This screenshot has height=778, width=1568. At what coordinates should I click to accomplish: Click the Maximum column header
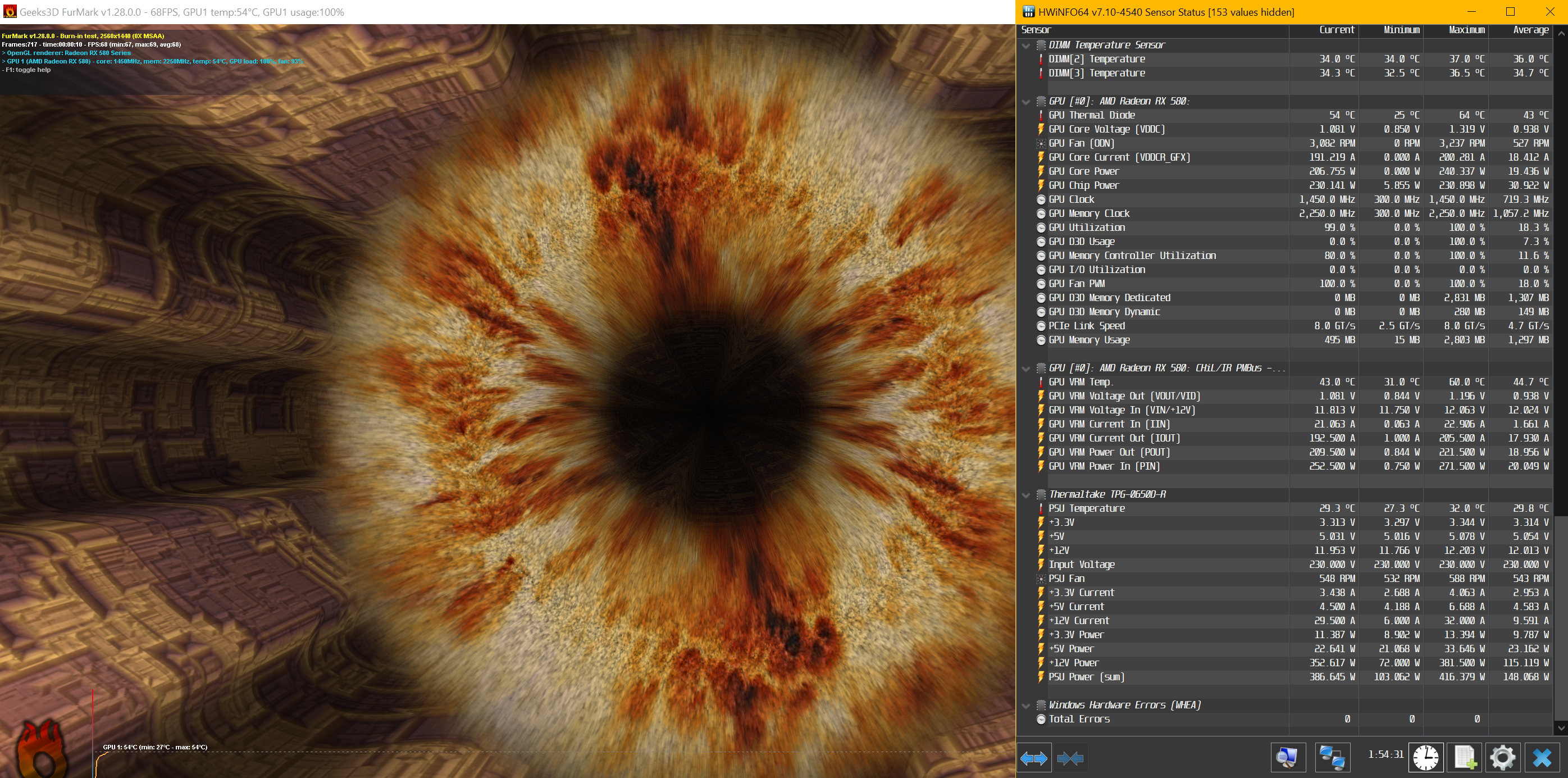click(x=1466, y=30)
